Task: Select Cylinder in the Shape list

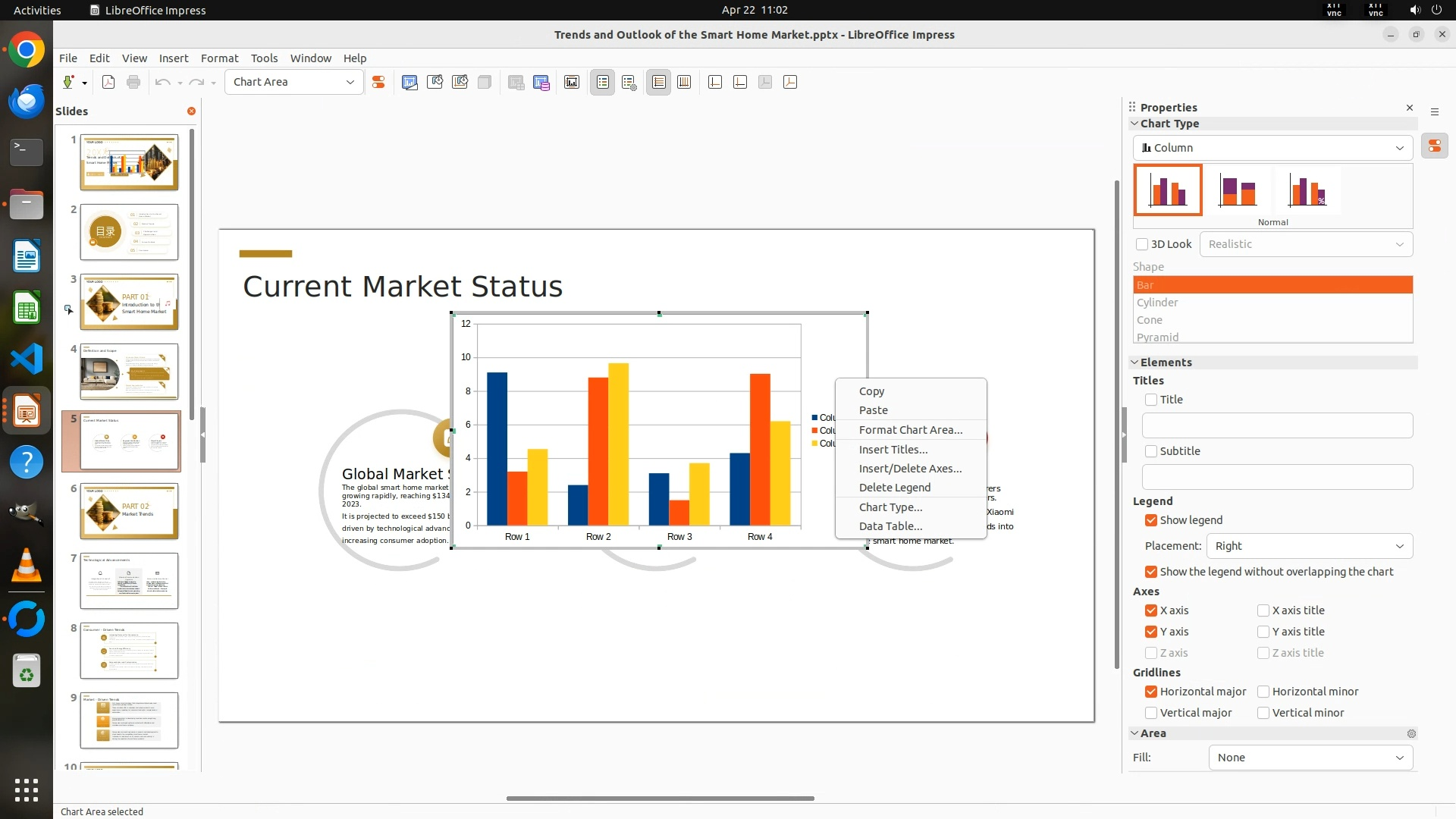Action: click(x=1157, y=303)
